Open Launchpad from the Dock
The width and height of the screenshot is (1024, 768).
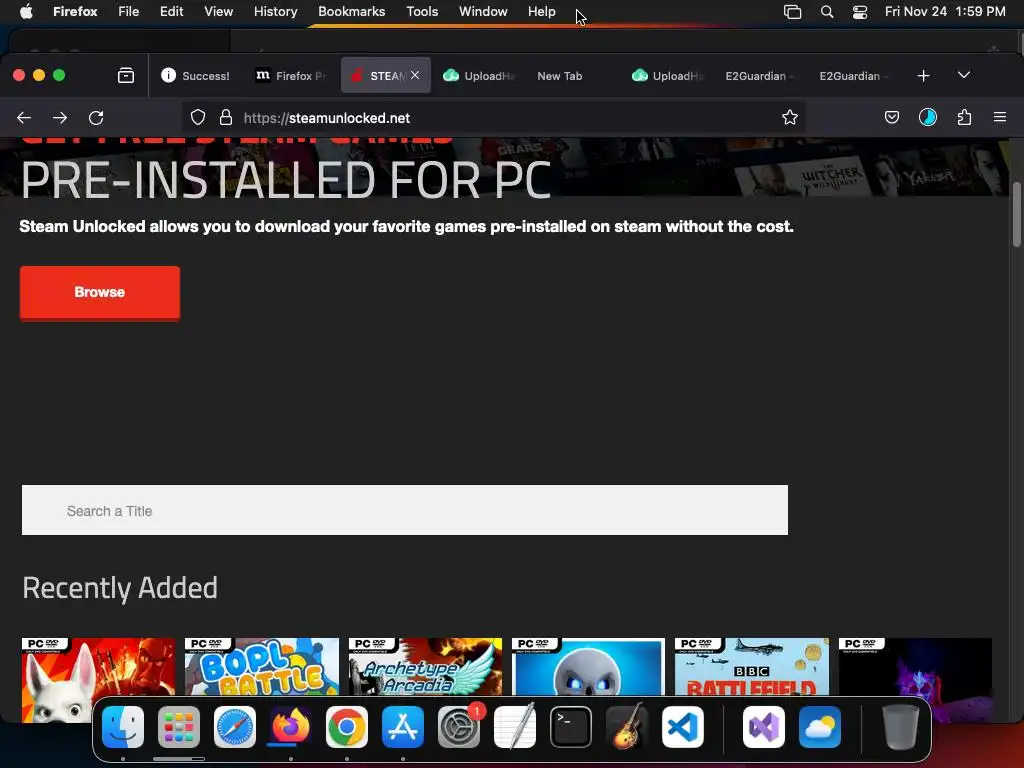tap(179, 727)
